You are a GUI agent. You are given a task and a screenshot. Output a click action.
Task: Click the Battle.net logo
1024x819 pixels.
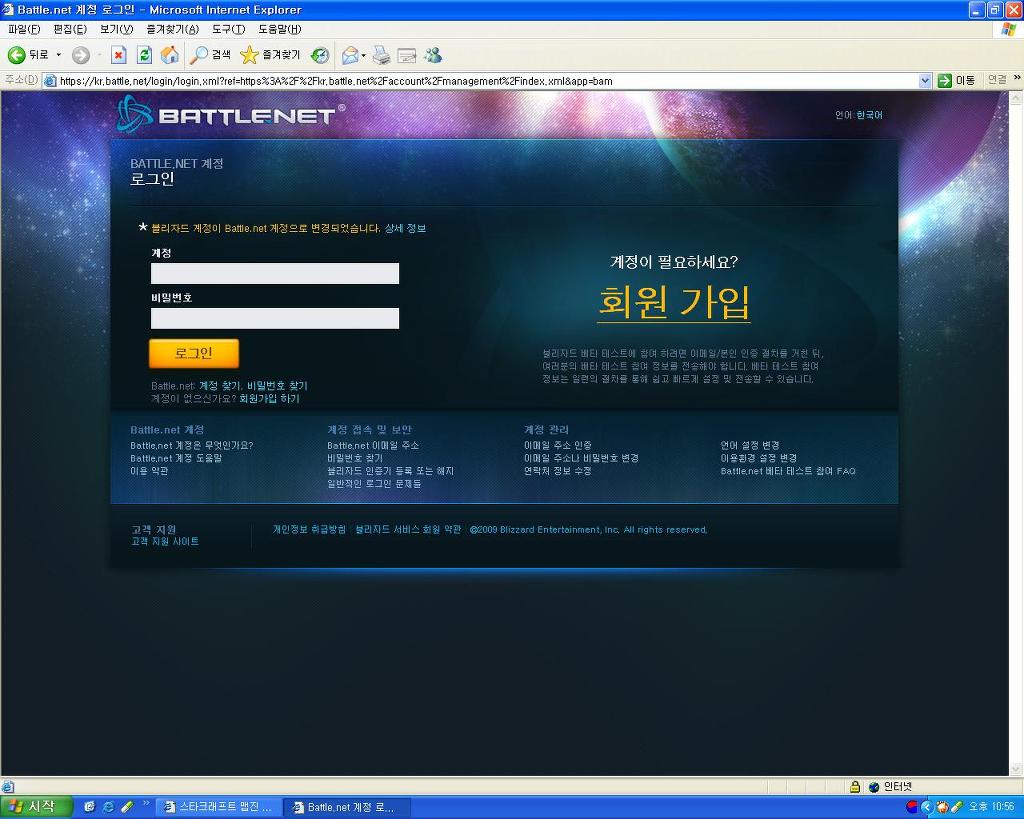click(x=231, y=114)
